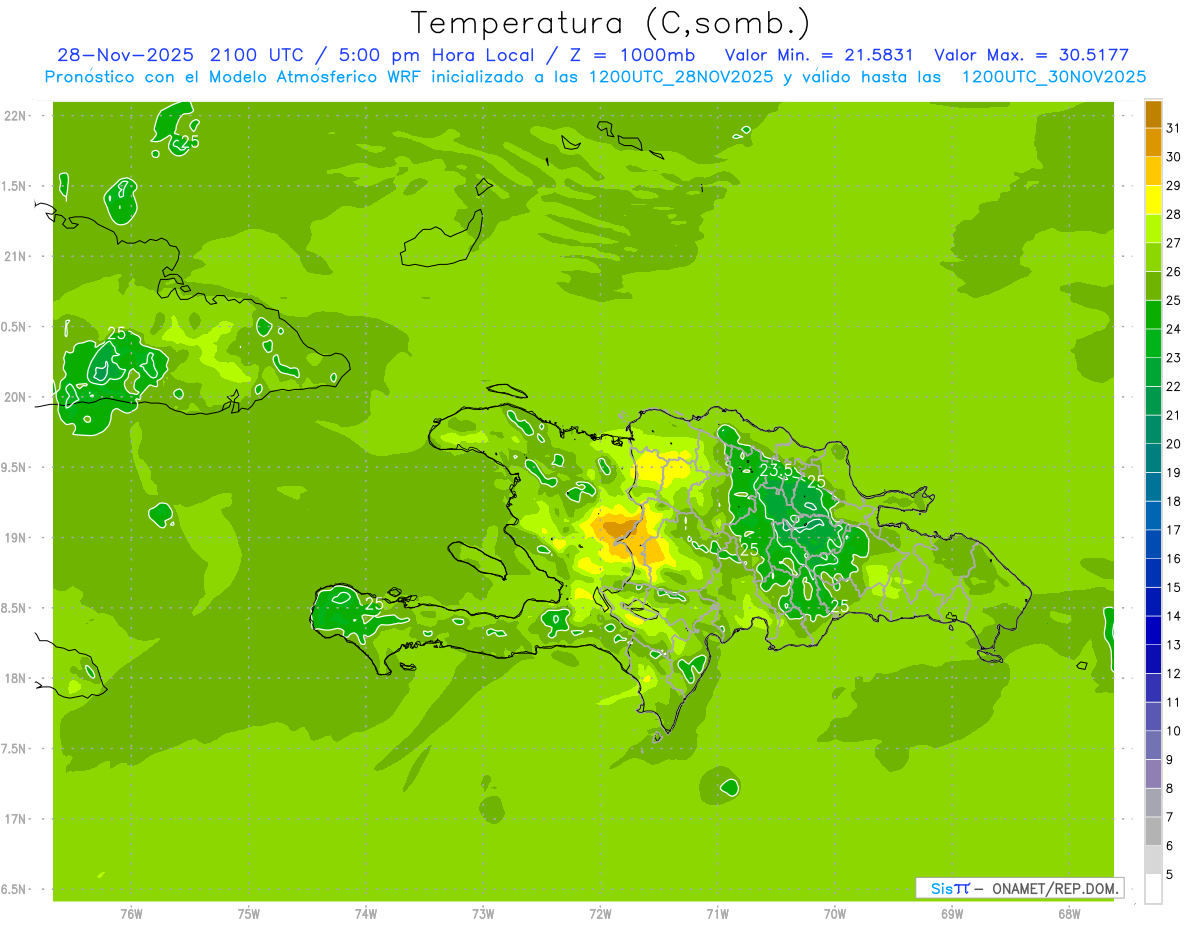The image size is (1200, 927).
Task: Click the '75W' longitude axis label
Action: [249, 914]
